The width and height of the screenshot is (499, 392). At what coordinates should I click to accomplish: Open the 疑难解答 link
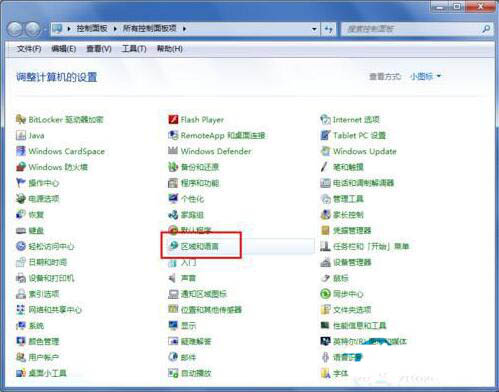click(196, 341)
